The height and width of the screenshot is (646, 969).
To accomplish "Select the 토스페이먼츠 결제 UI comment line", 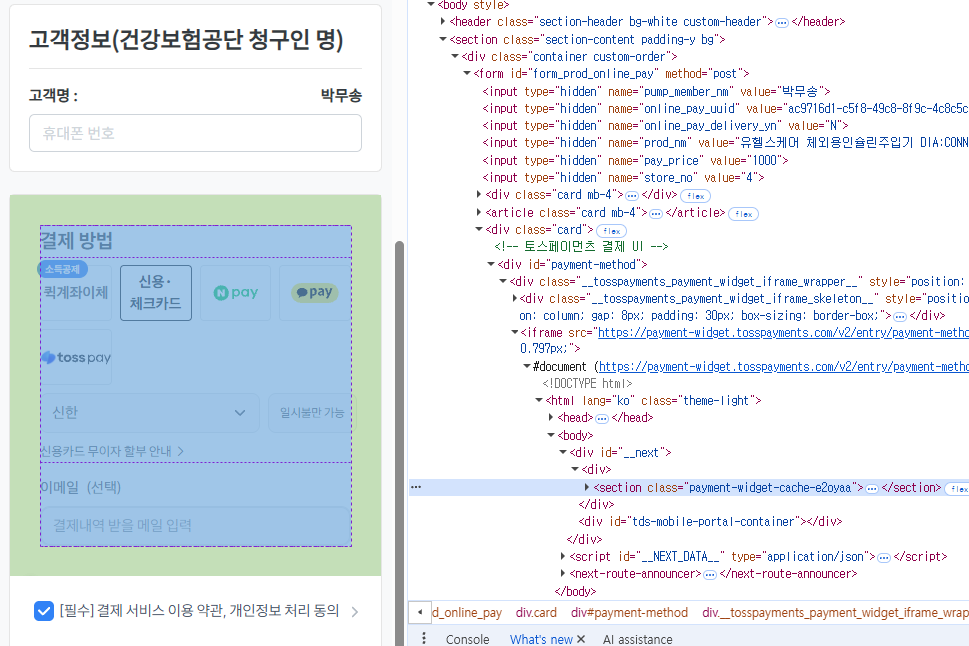I will point(581,247).
